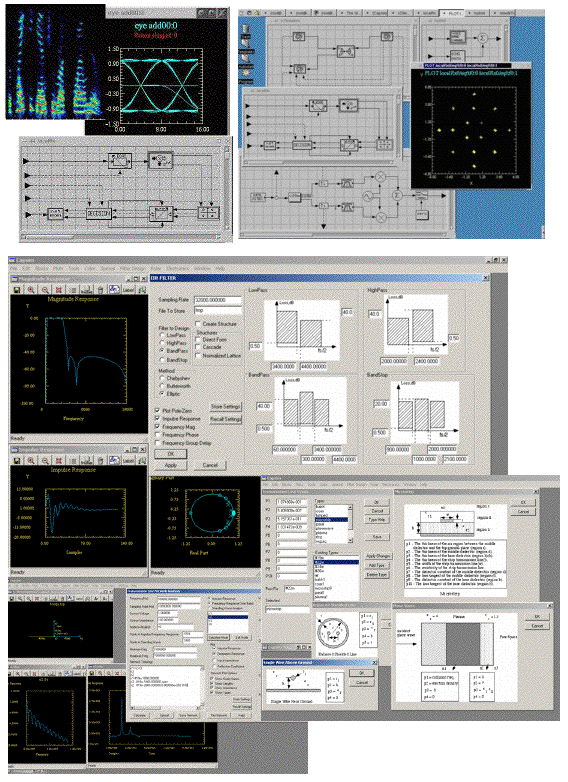568x782 pixels.
Task: Click Apply in the IIR Filter dialog
Action: 171,465
